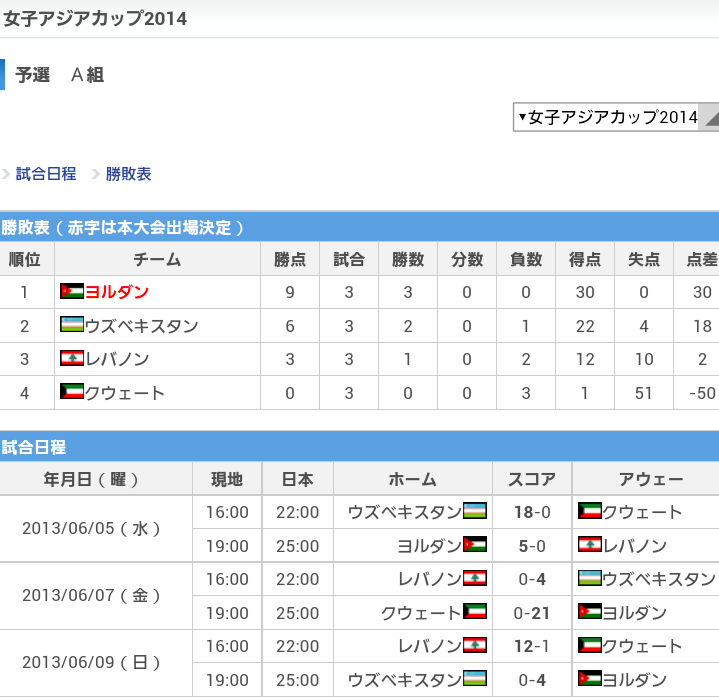The image size is (719, 699).
Task: Click the Lebanon flag in standings row 3
Action: (x=72, y=358)
